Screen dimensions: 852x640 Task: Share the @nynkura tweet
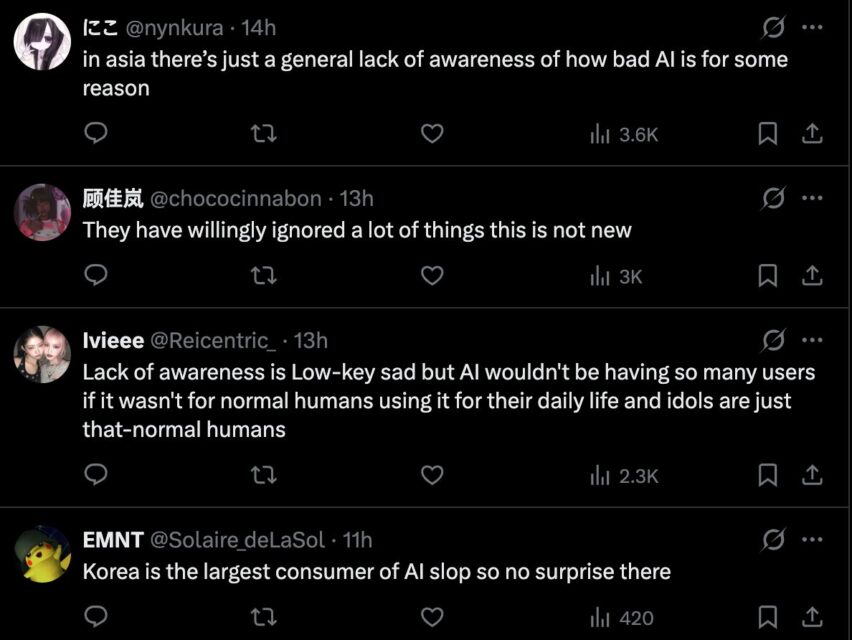click(812, 133)
